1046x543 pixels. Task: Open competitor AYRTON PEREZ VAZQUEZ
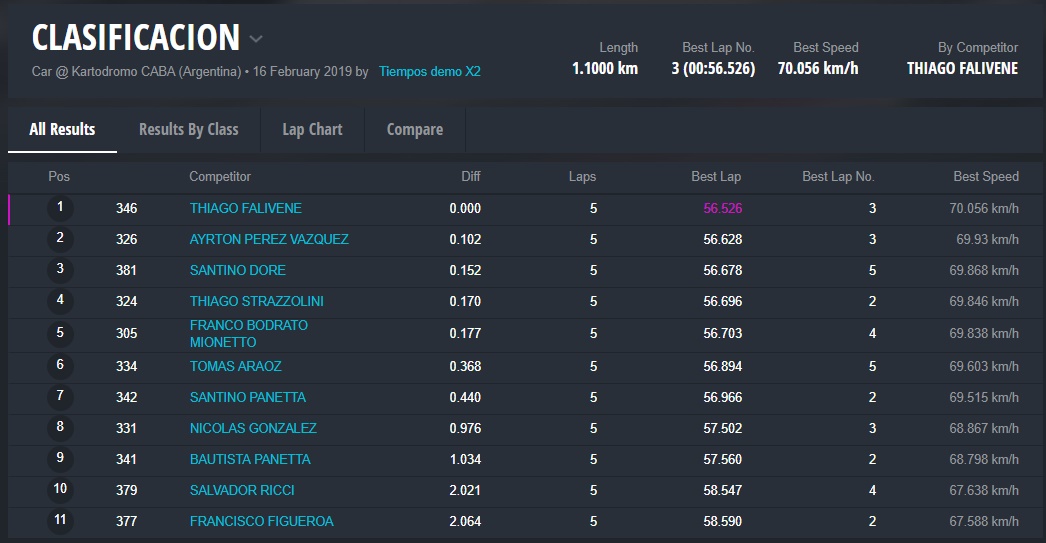[269, 239]
